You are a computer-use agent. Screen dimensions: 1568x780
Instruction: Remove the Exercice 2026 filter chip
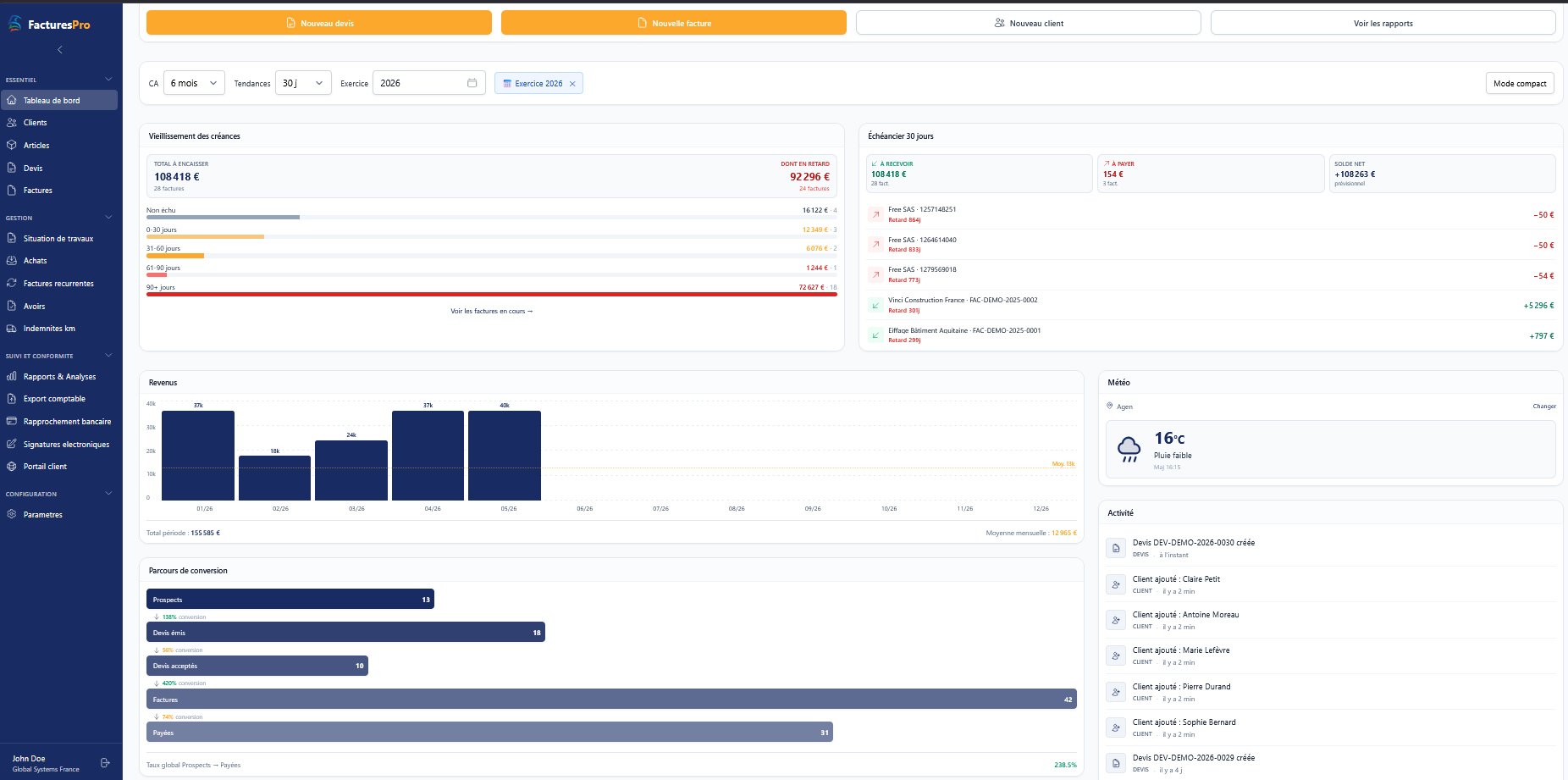tap(572, 84)
